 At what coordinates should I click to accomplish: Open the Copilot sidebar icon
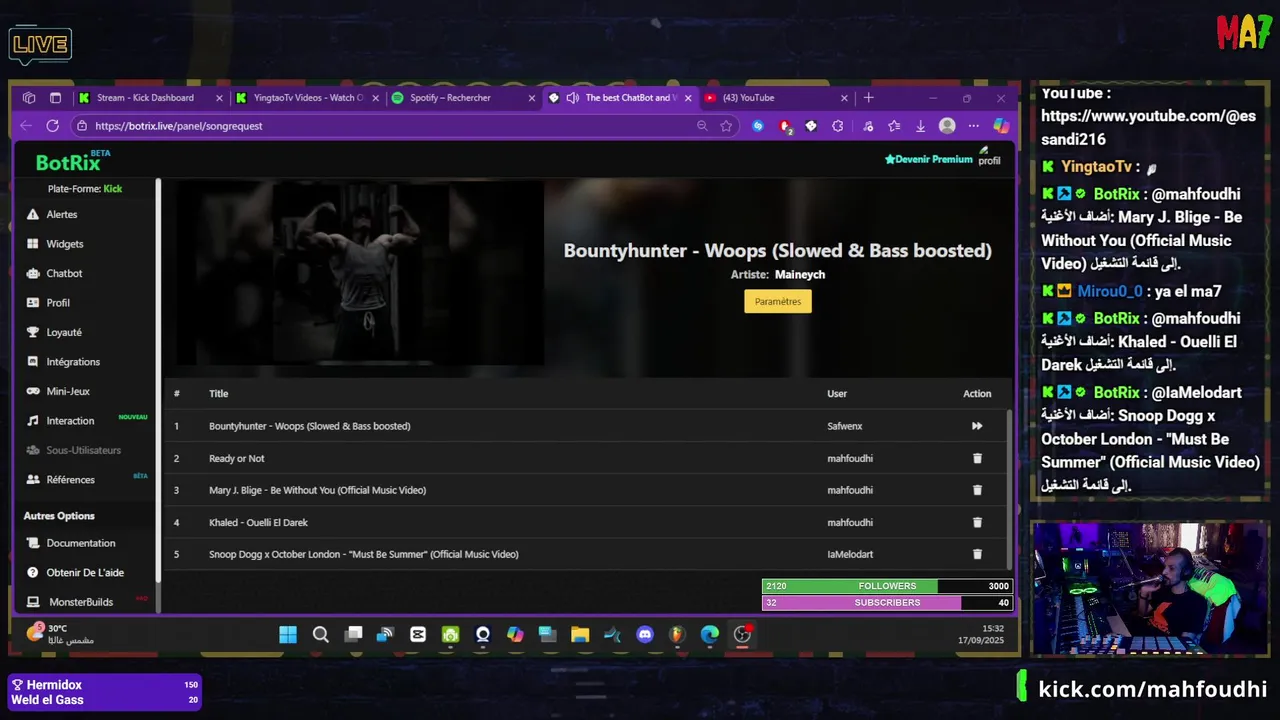tap(1000, 126)
